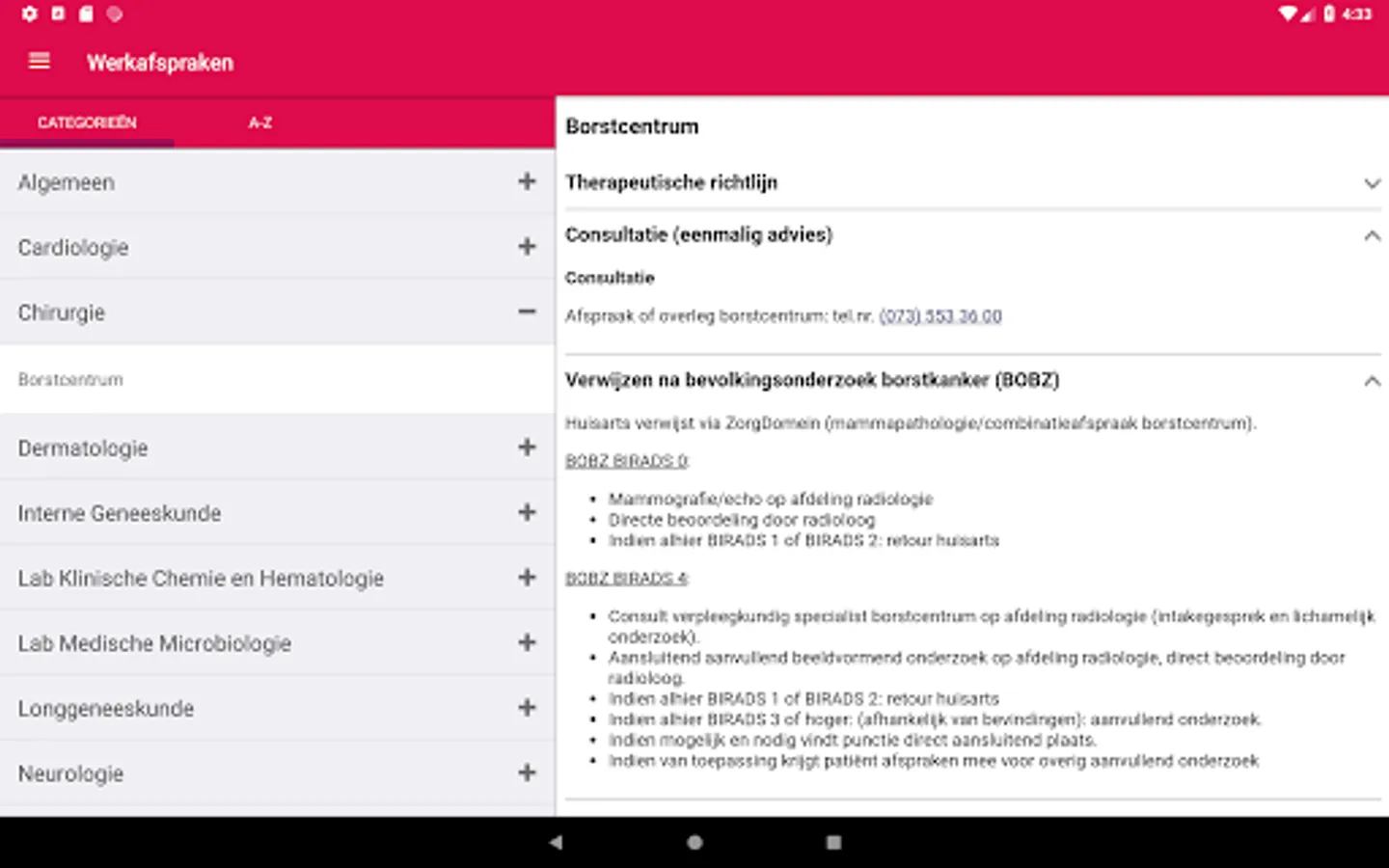Expand the Longgeneeskunde plus icon
This screenshot has height=868, width=1389.
527,707
